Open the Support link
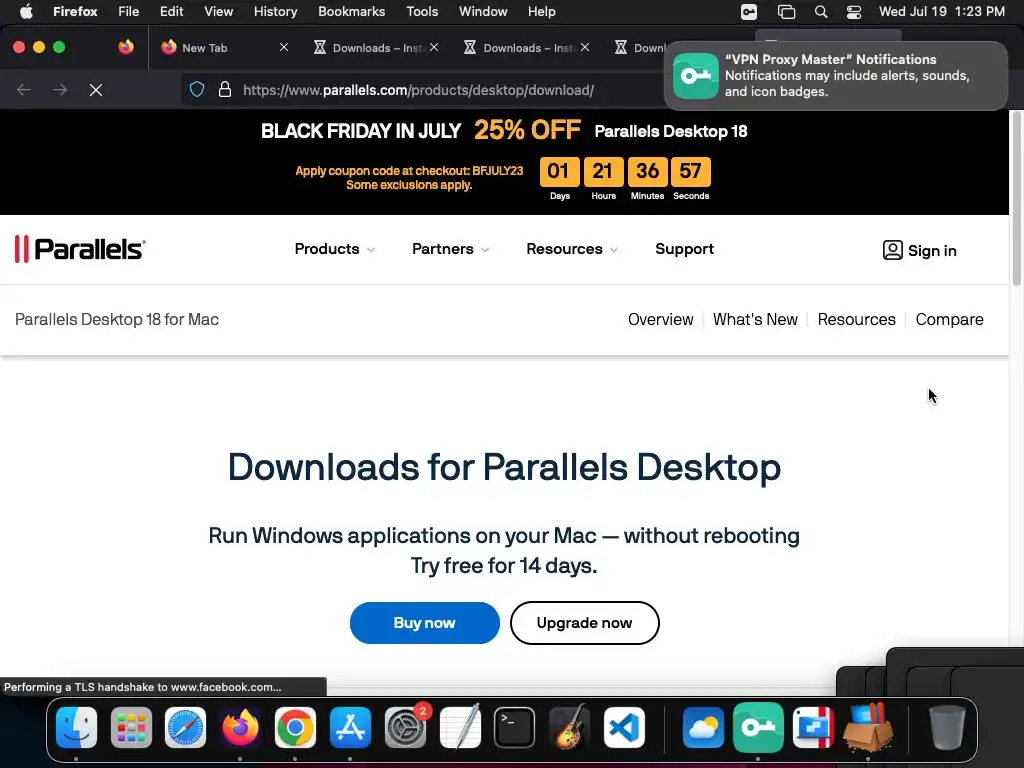 (684, 249)
